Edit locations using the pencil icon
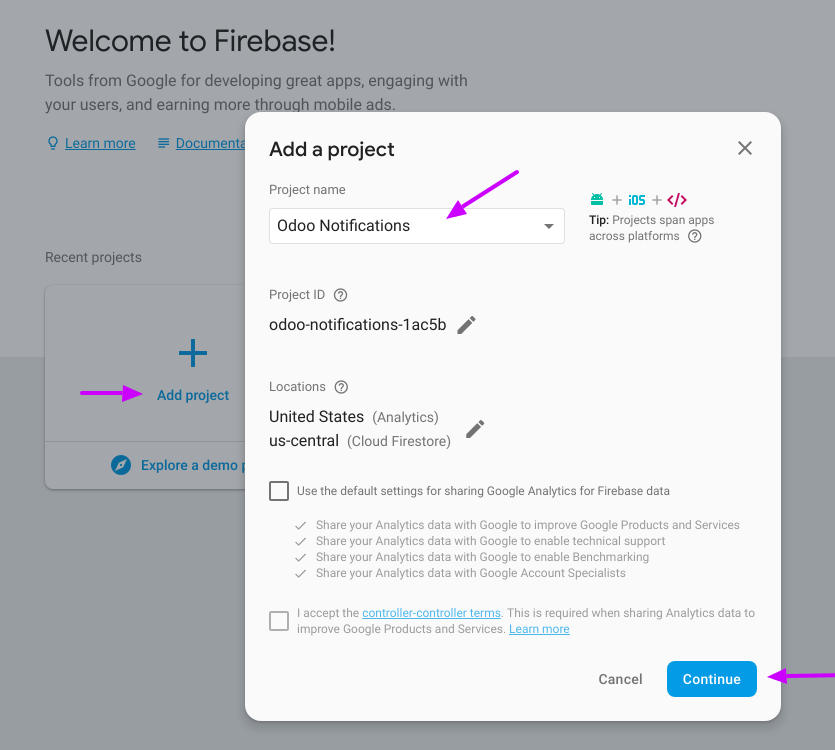835x750 pixels. tap(475, 428)
